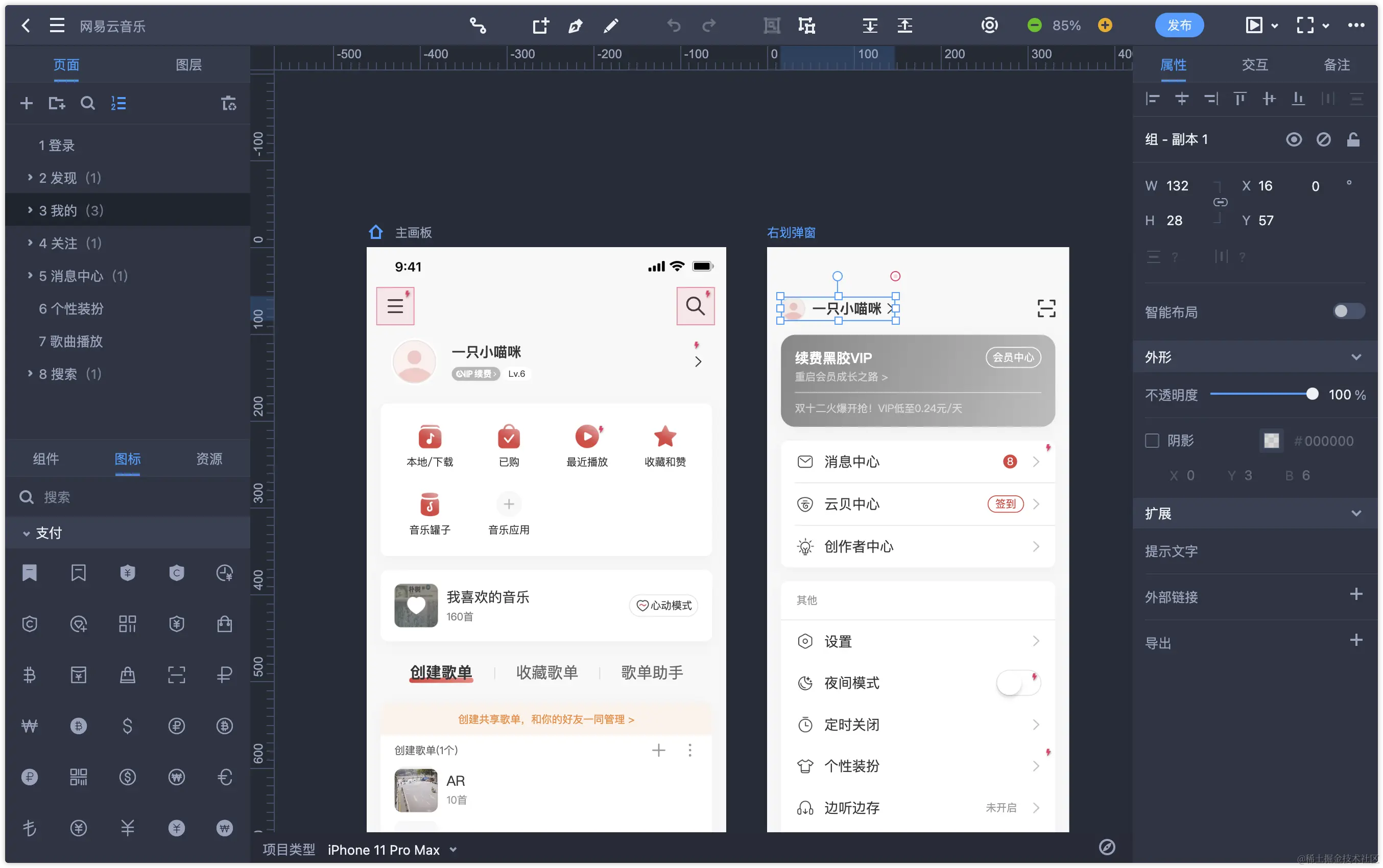Viewport: 1383px width, 868px height.
Task: Switch to the 图层 tab
Action: pyautogui.click(x=188, y=65)
